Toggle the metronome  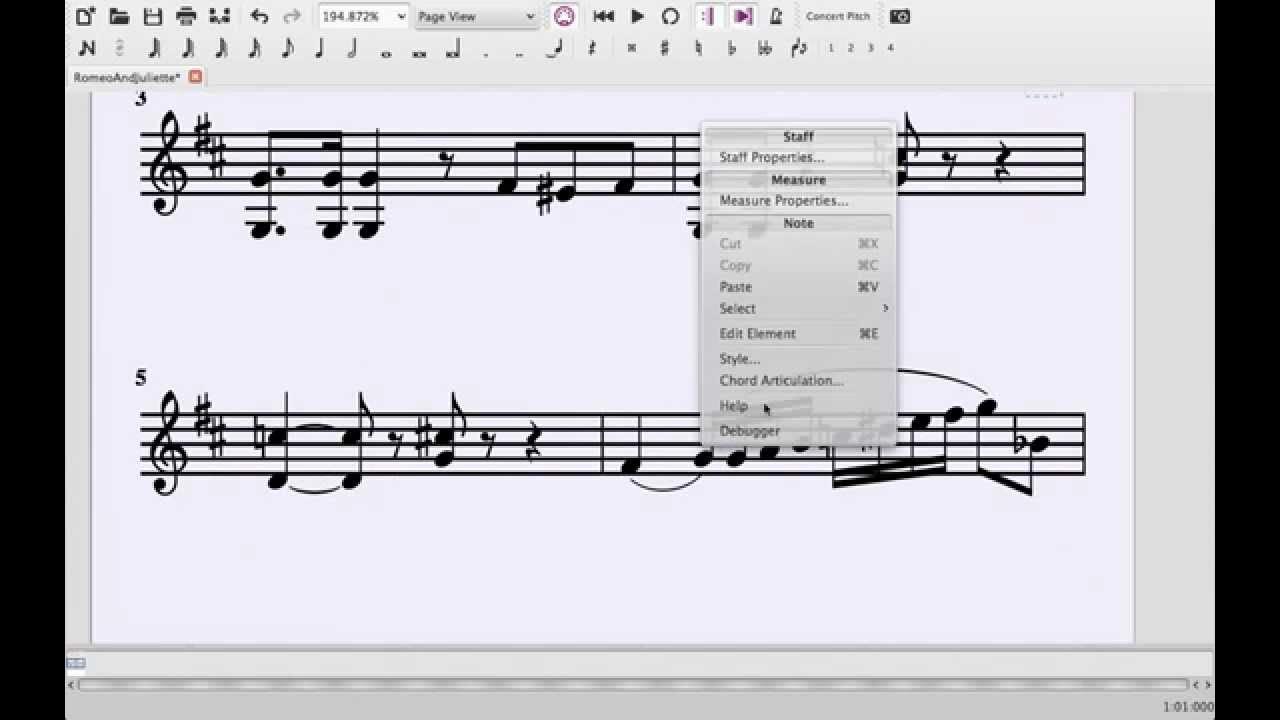coord(776,16)
